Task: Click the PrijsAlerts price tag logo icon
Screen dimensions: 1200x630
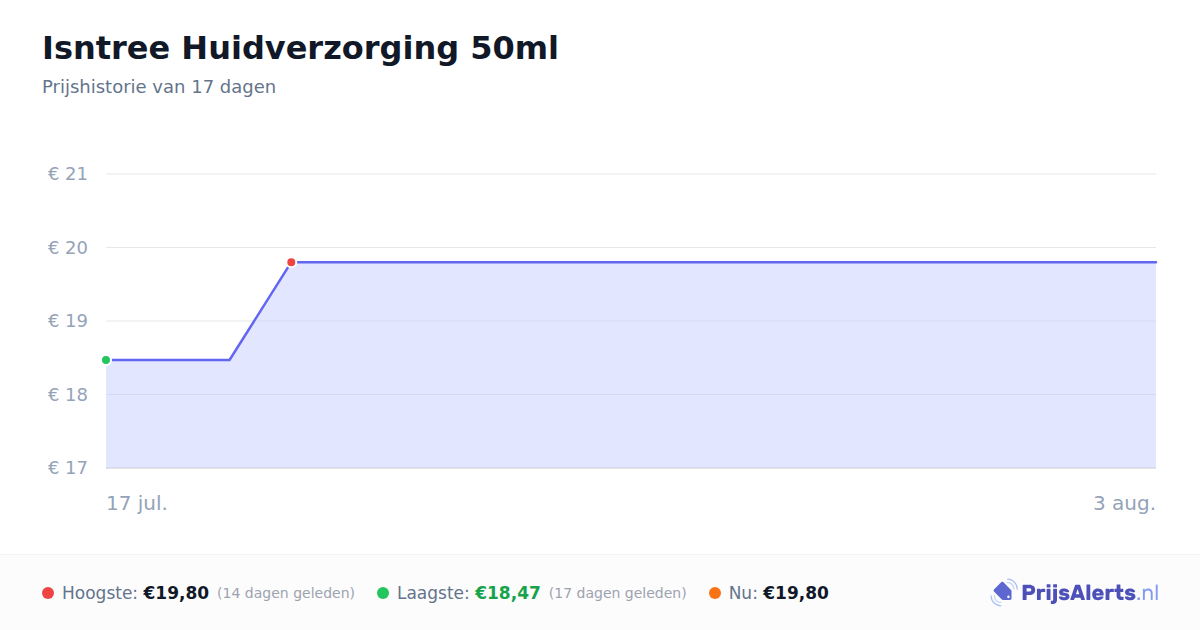Action: pos(1003,593)
